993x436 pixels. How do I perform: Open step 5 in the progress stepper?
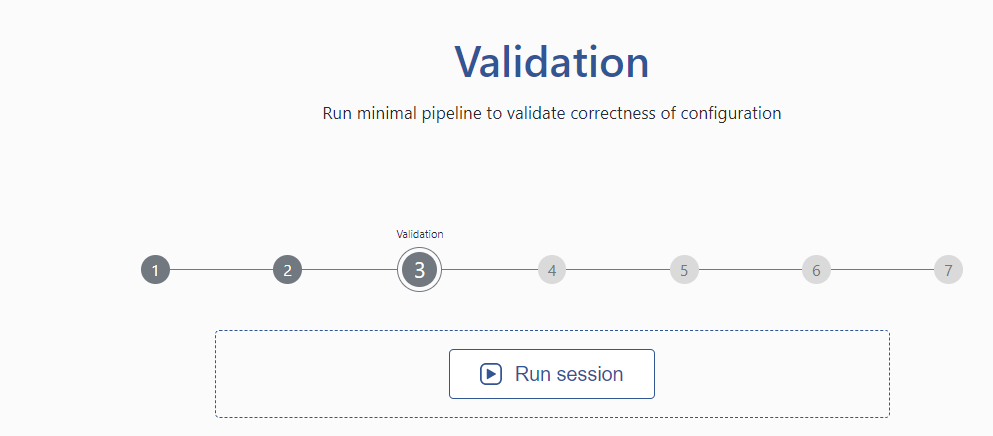click(684, 270)
